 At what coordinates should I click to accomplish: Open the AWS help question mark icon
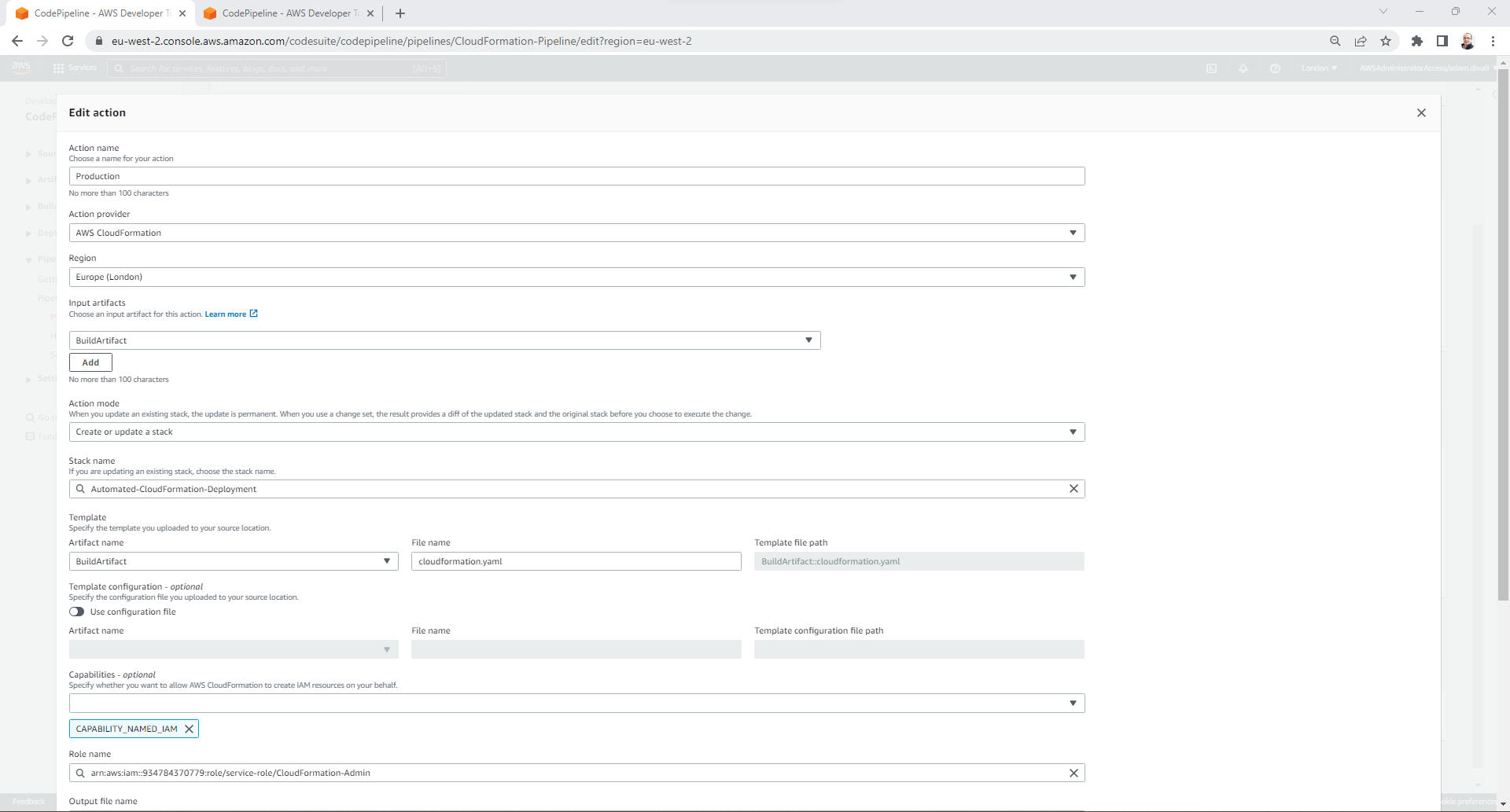coord(1275,68)
